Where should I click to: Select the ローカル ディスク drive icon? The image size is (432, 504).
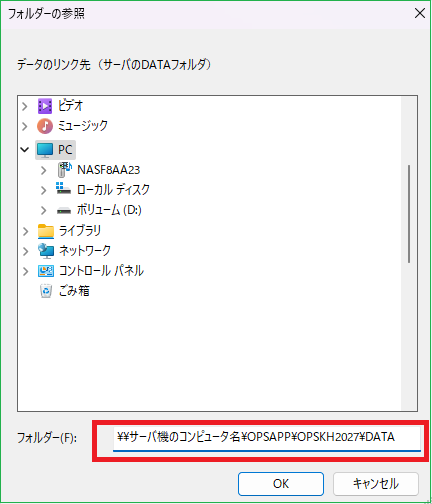63,189
